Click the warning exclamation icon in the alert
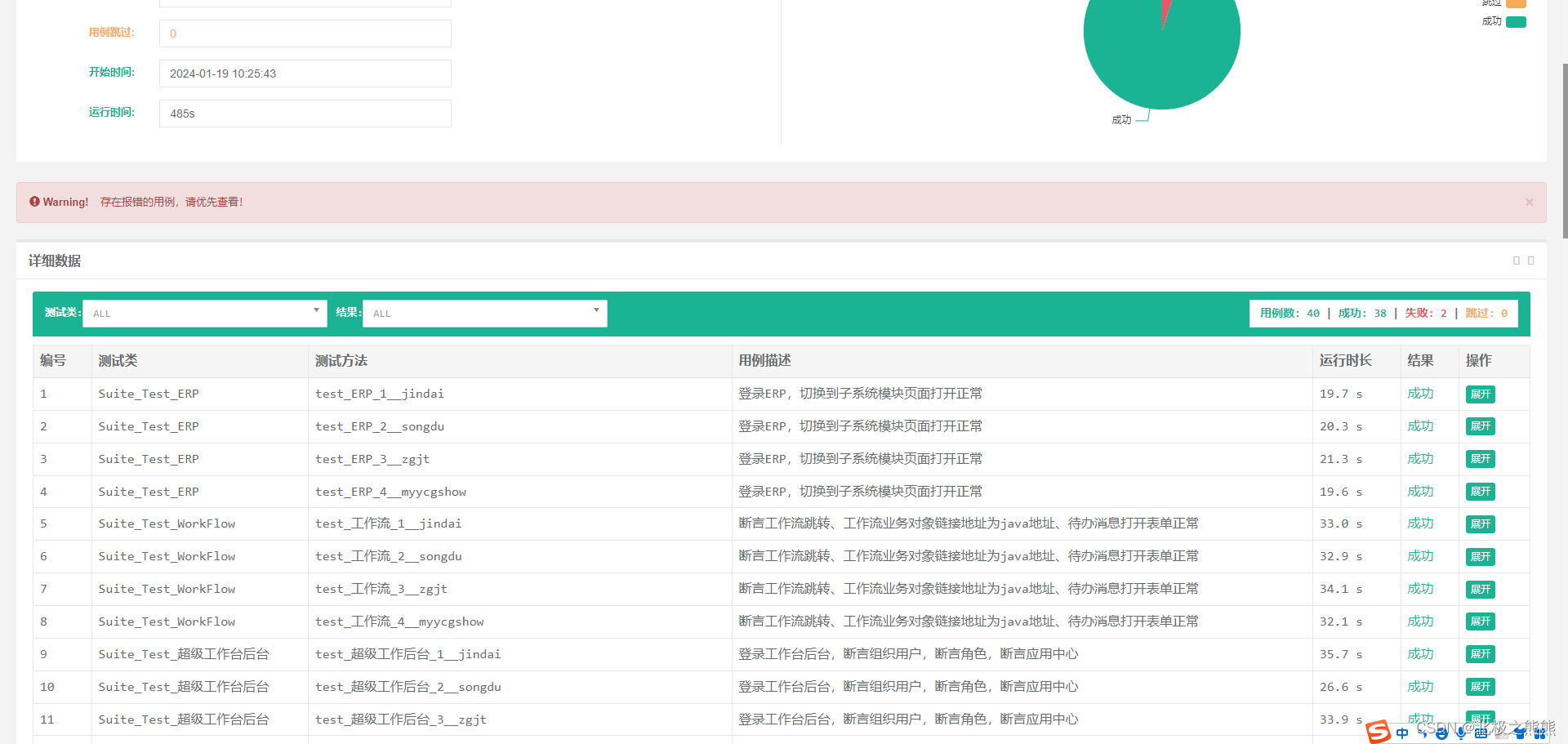 tap(34, 201)
